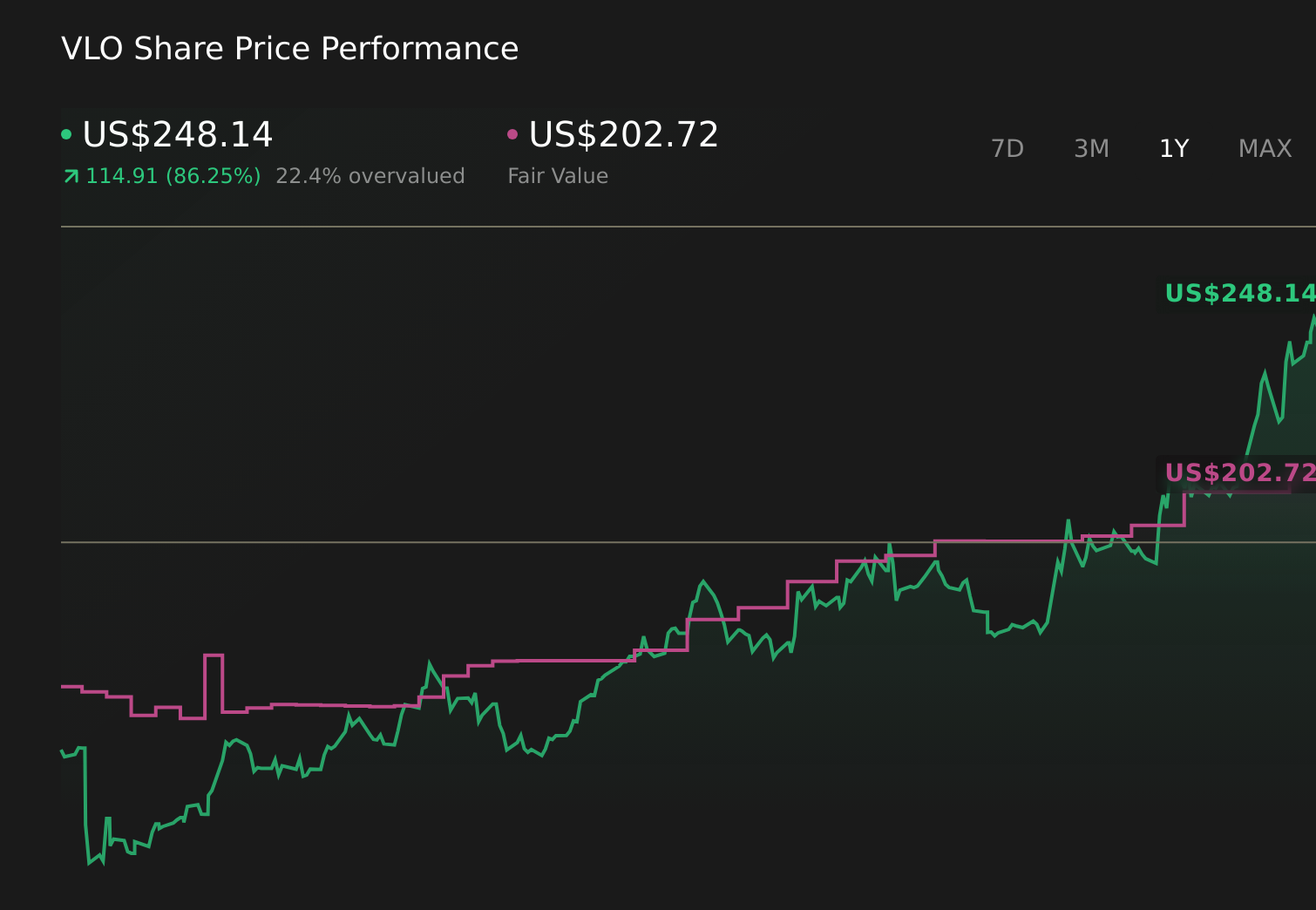Viewport: 1316px width, 910px height.
Task: Click the Fair Value label
Action: (x=558, y=176)
